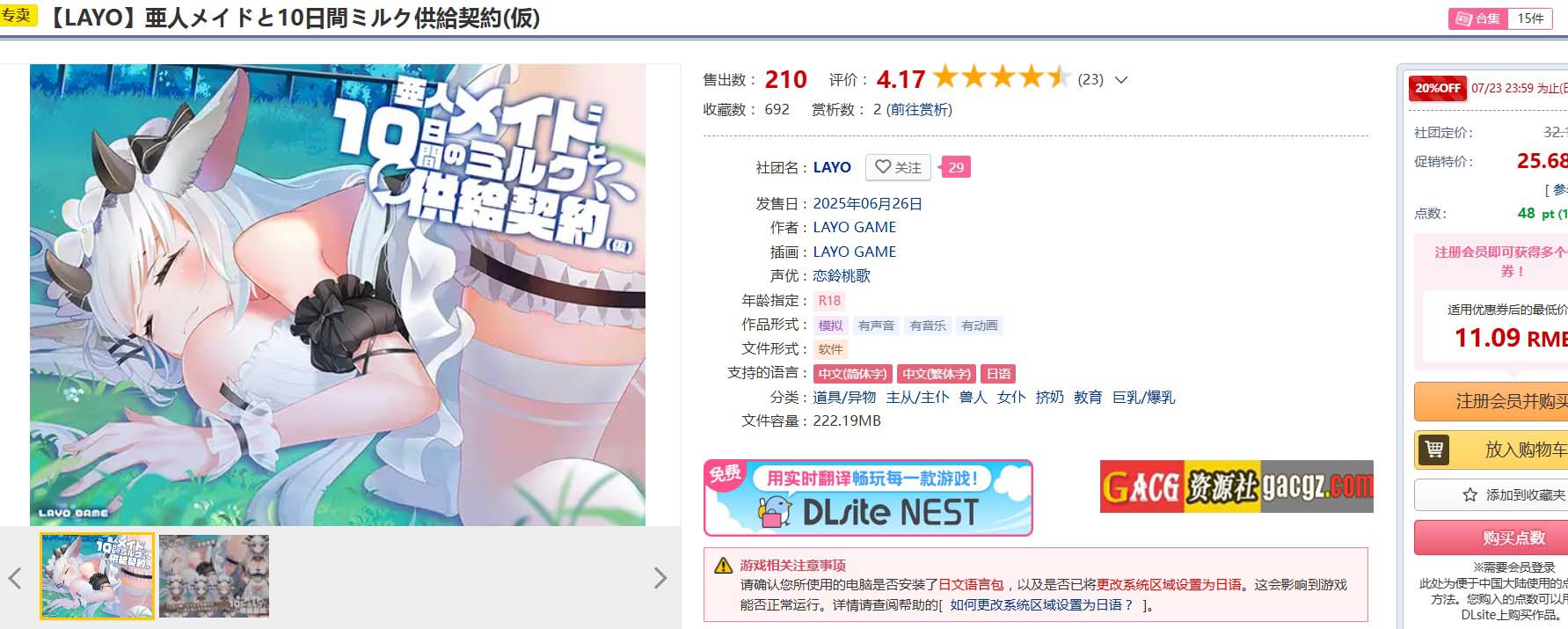Click the heart follow icon beside LAYO
The image size is (1568, 629).
883,167
